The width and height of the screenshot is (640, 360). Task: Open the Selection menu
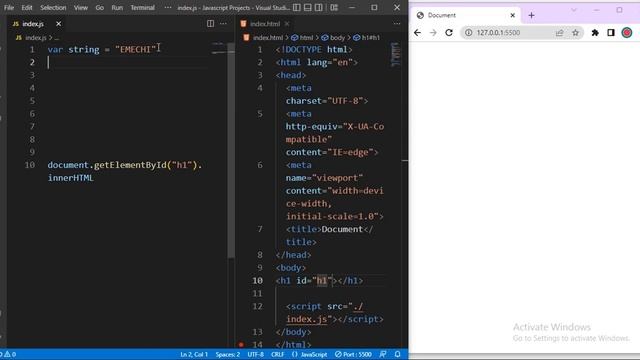(x=53, y=8)
